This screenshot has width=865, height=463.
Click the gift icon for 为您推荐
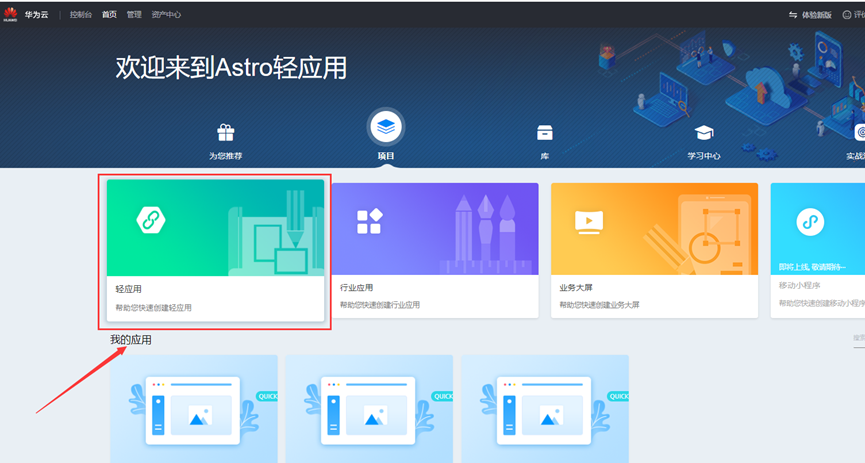(x=226, y=132)
